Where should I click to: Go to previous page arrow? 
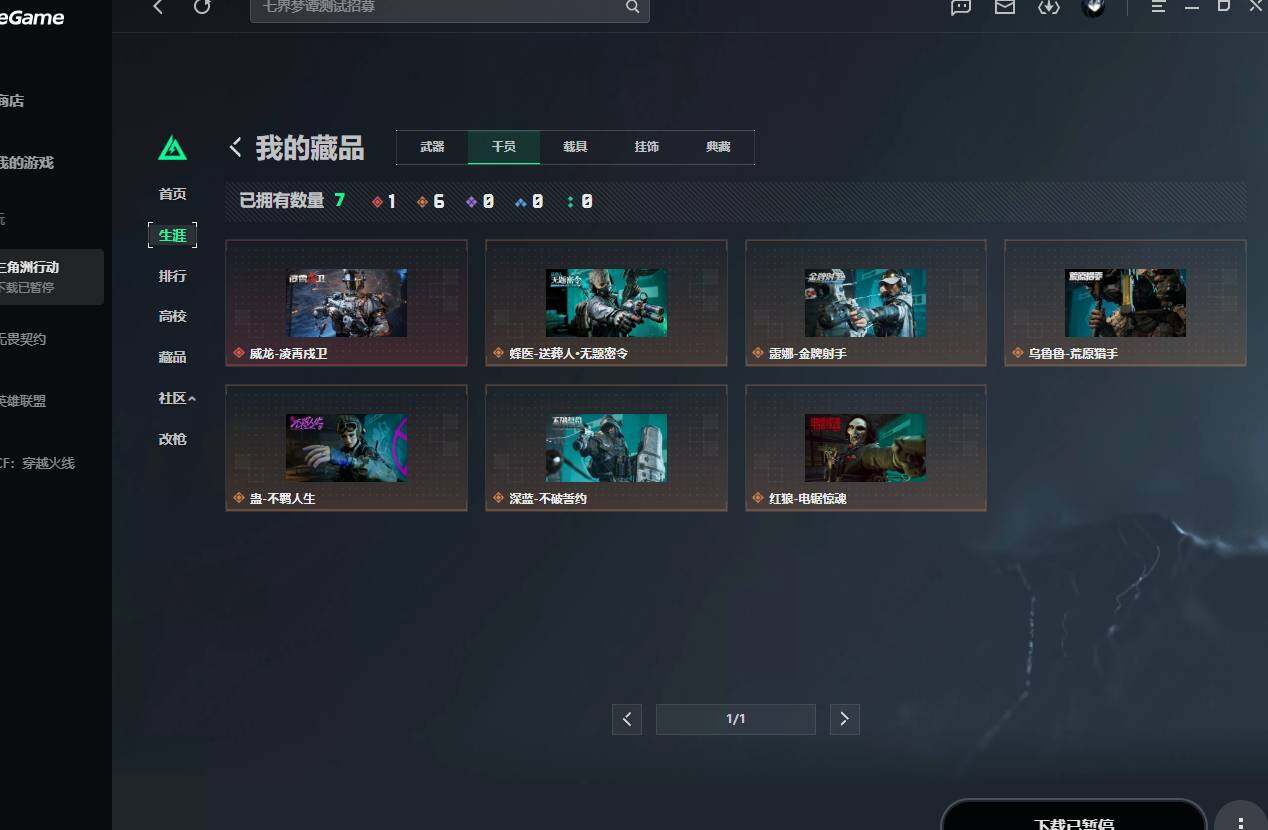click(x=627, y=719)
